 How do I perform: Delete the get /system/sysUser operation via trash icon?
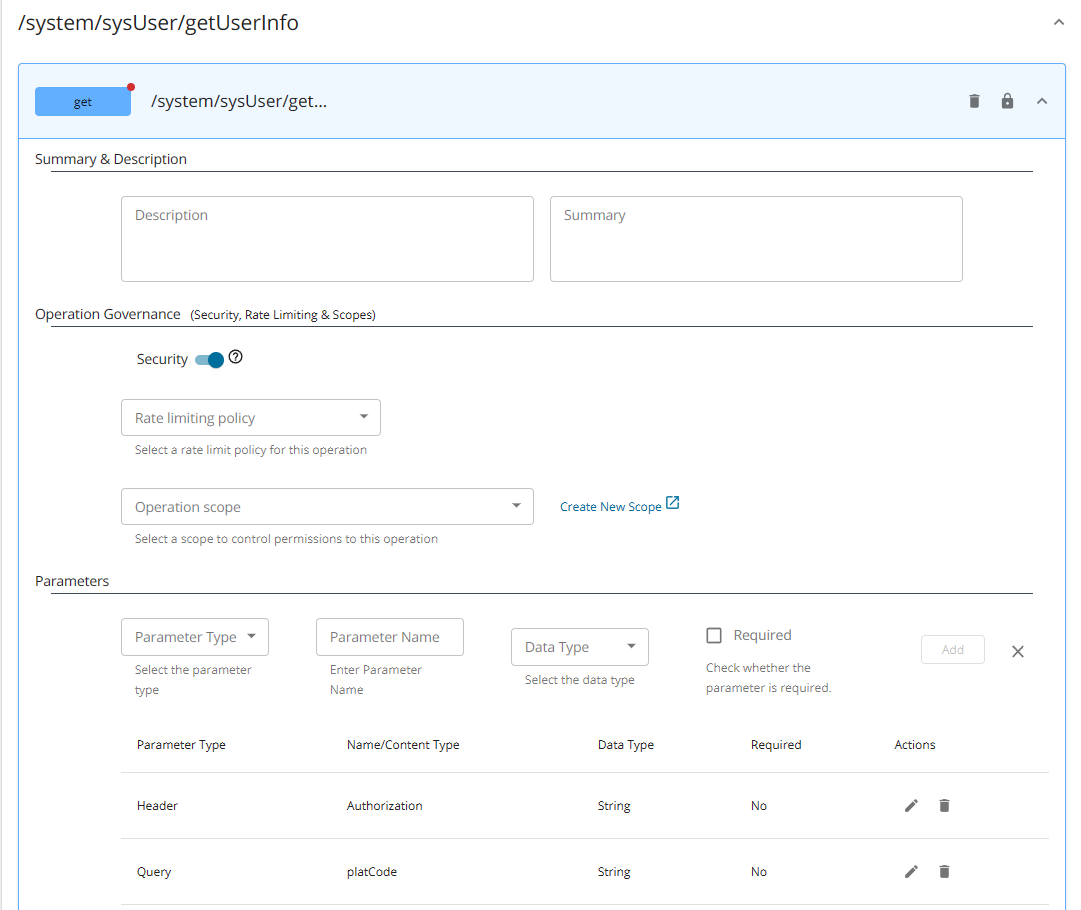pos(973,101)
